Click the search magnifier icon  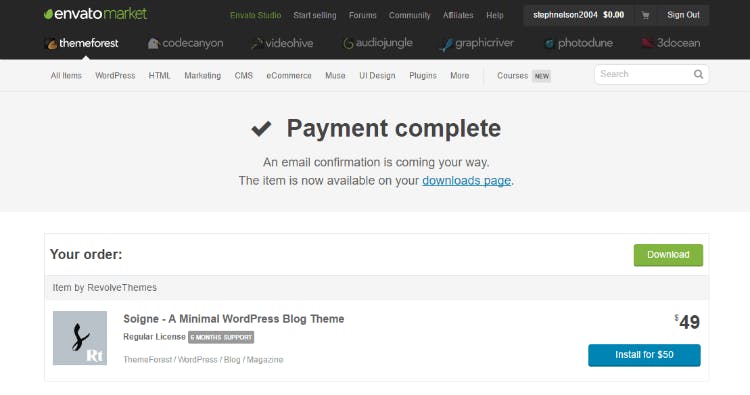698,74
